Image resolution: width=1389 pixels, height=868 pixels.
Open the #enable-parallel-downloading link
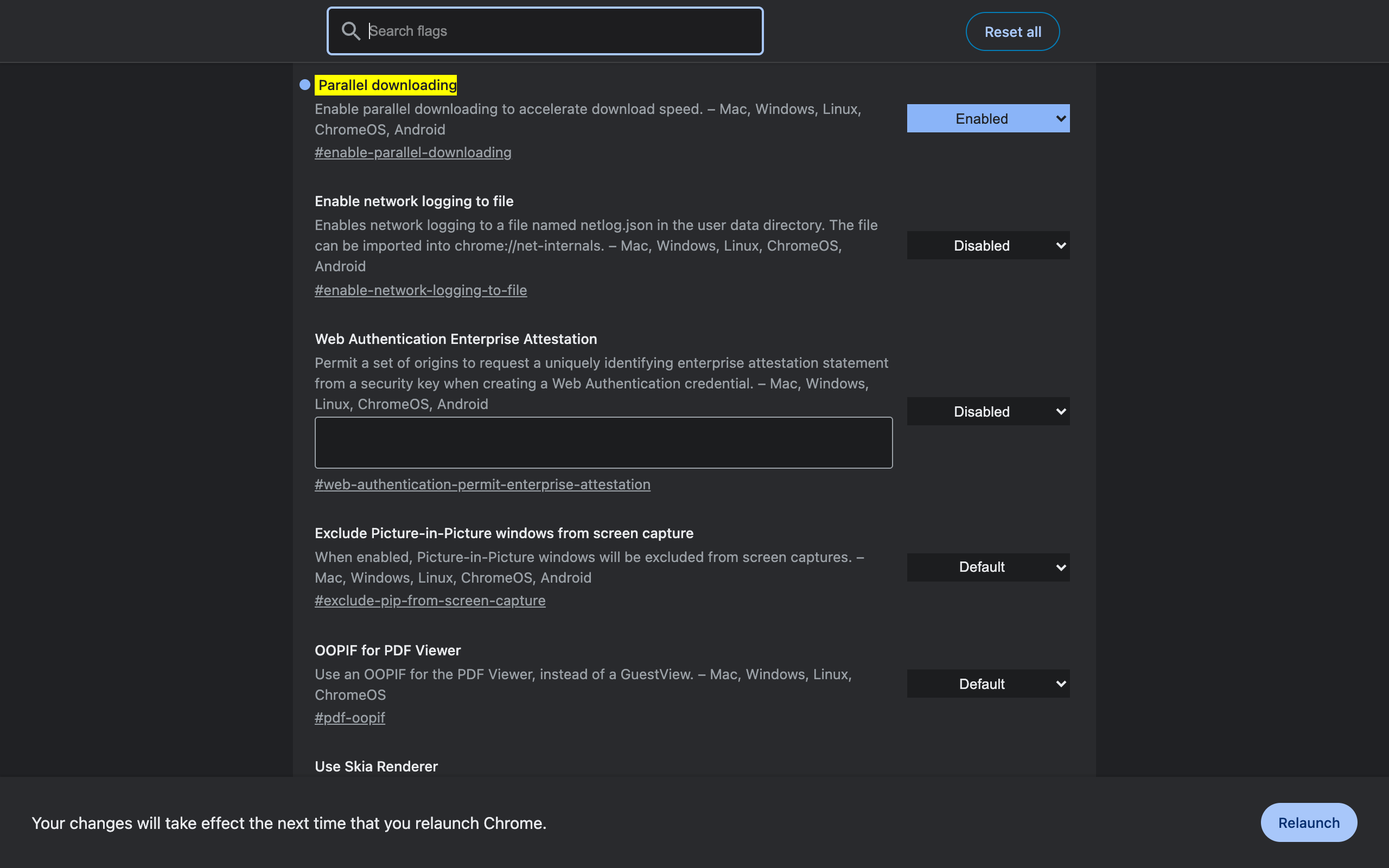pos(413,152)
